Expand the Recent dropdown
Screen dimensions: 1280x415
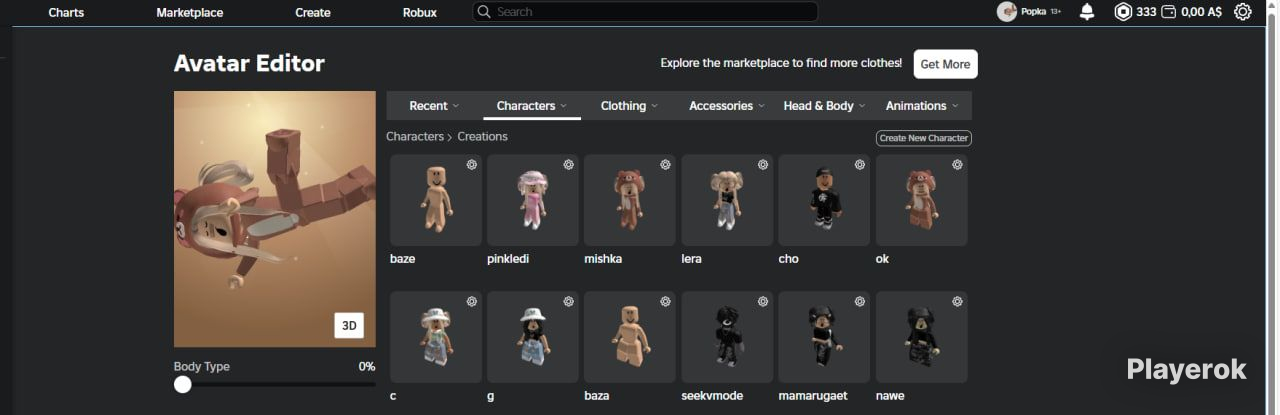pos(434,106)
